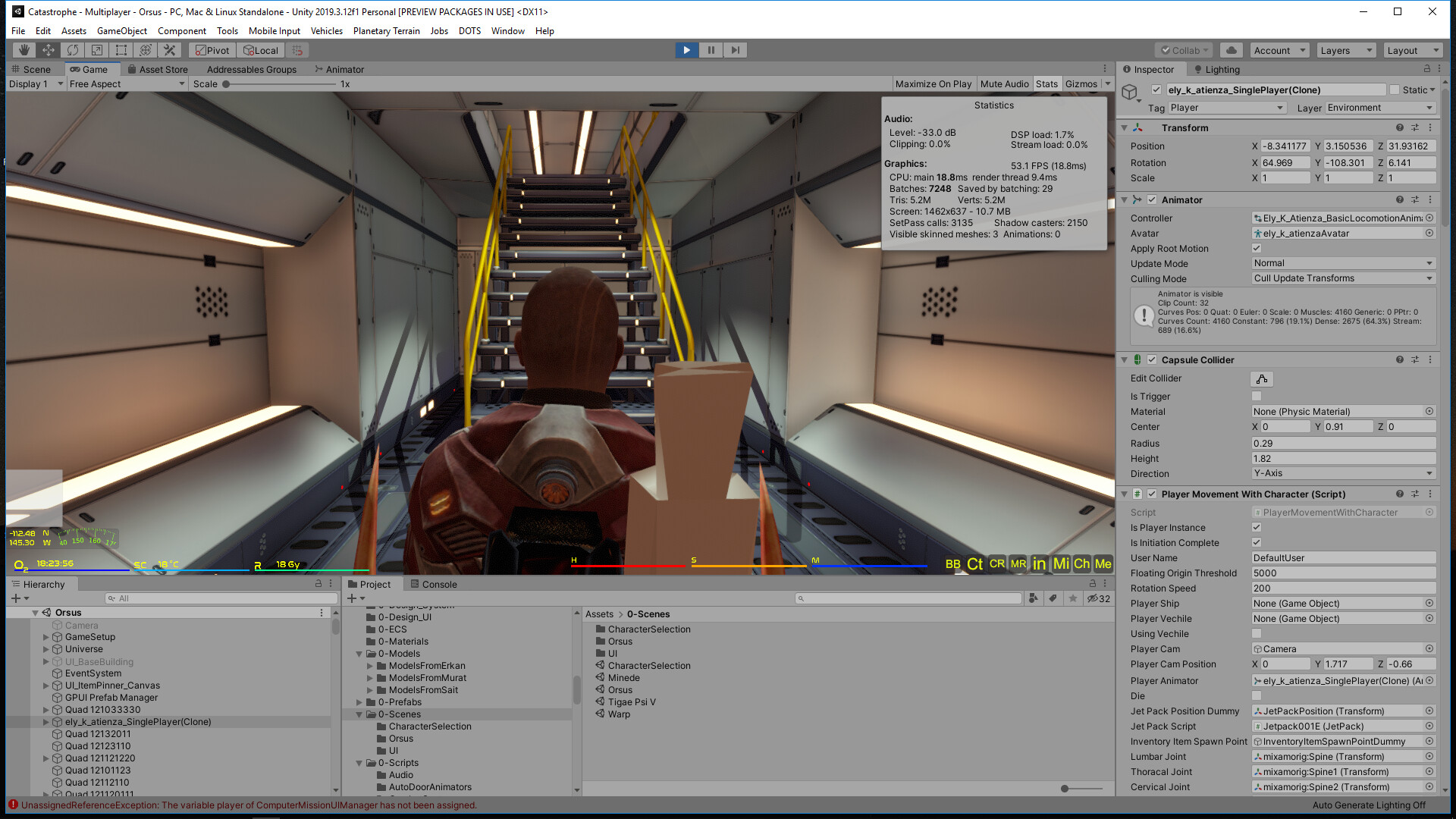Image resolution: width=1456 pixels, height=819 pixels.
Task: Toggle Apply Root Motion checkbox
Action: point(1257,248)
